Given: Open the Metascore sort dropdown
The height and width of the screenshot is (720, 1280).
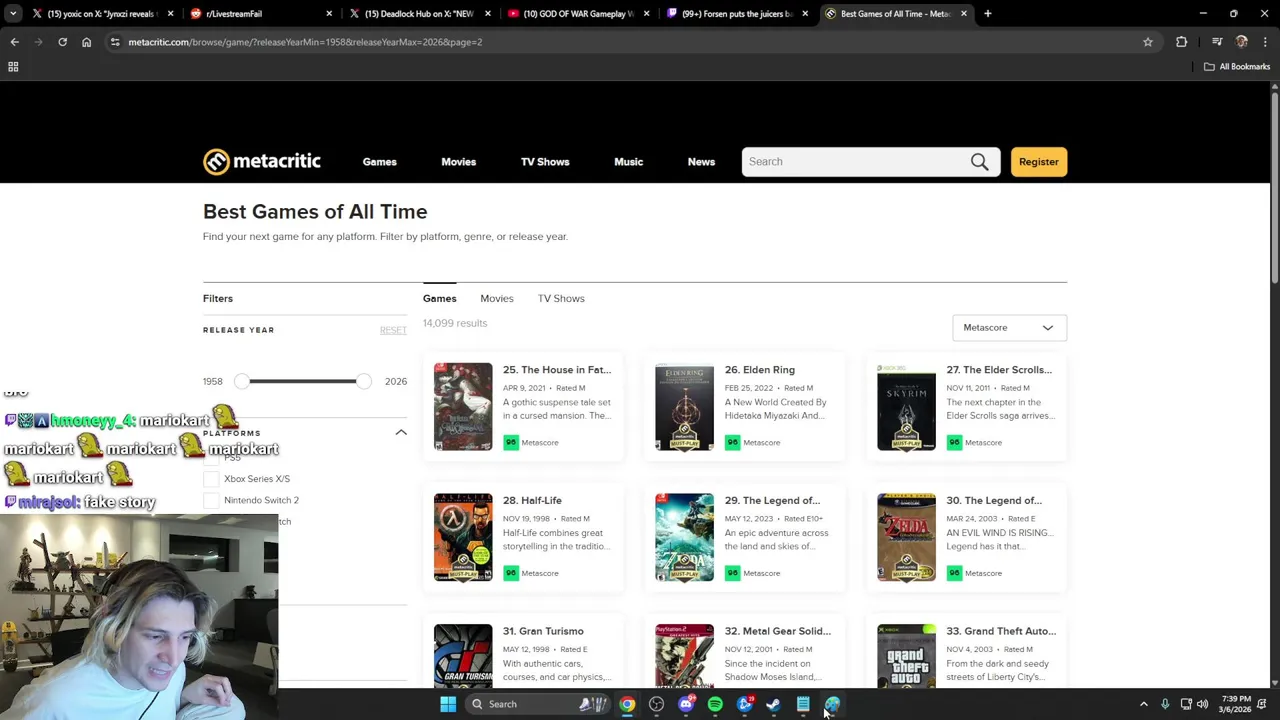Looking at the screenshot, I should click(1009, 328).
